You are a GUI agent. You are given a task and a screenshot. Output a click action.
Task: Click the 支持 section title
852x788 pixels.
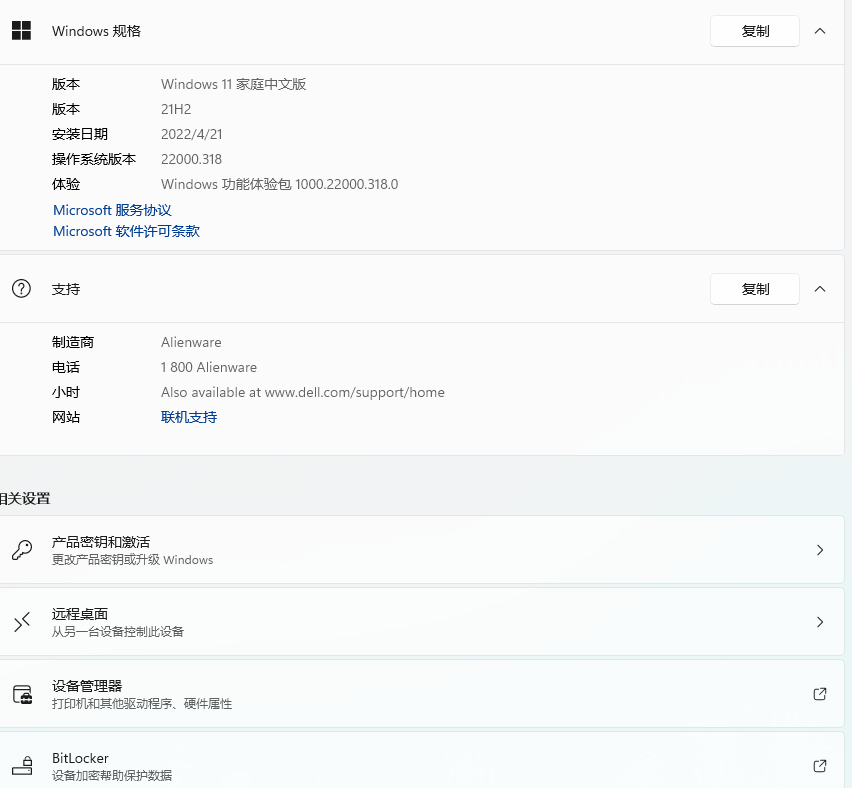[x=66, y=289]
